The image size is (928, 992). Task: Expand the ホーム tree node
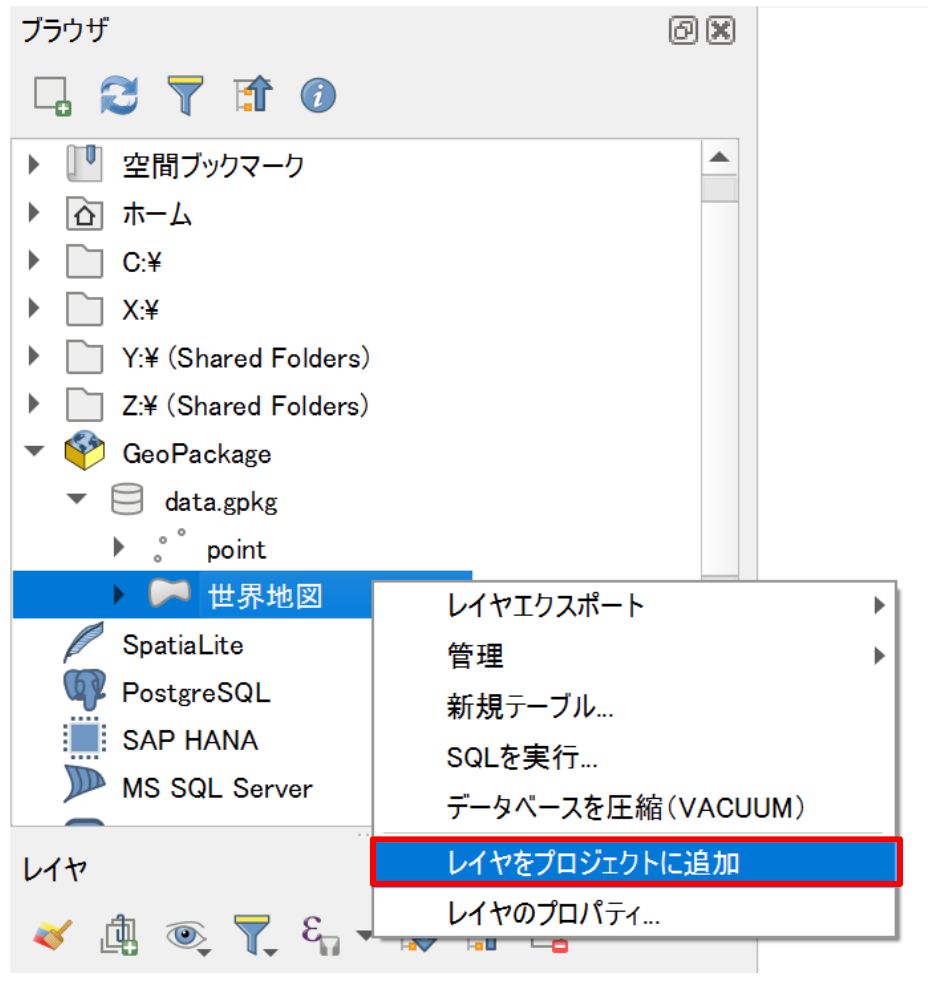(34, 213)
